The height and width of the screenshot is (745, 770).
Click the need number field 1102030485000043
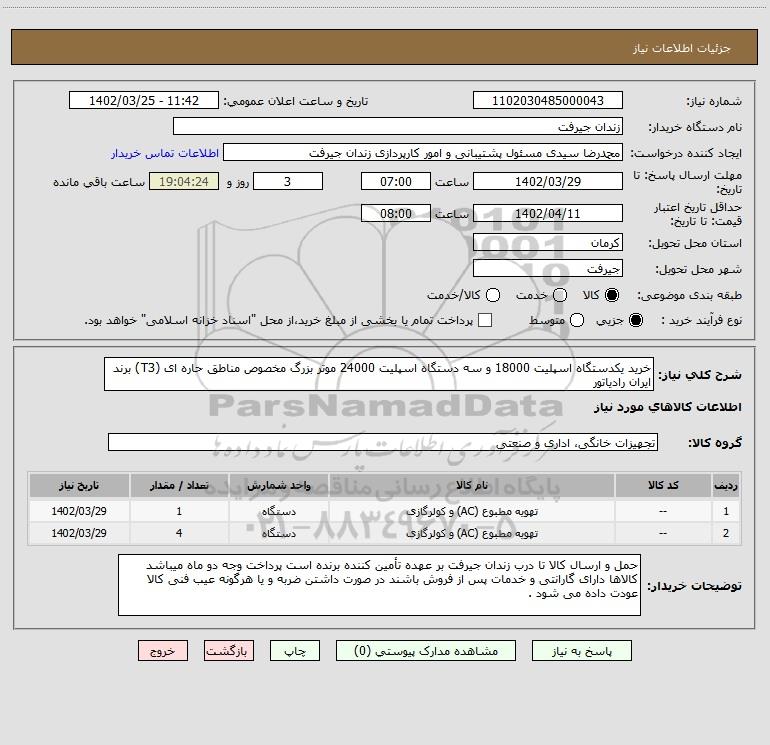click(548, 101)
